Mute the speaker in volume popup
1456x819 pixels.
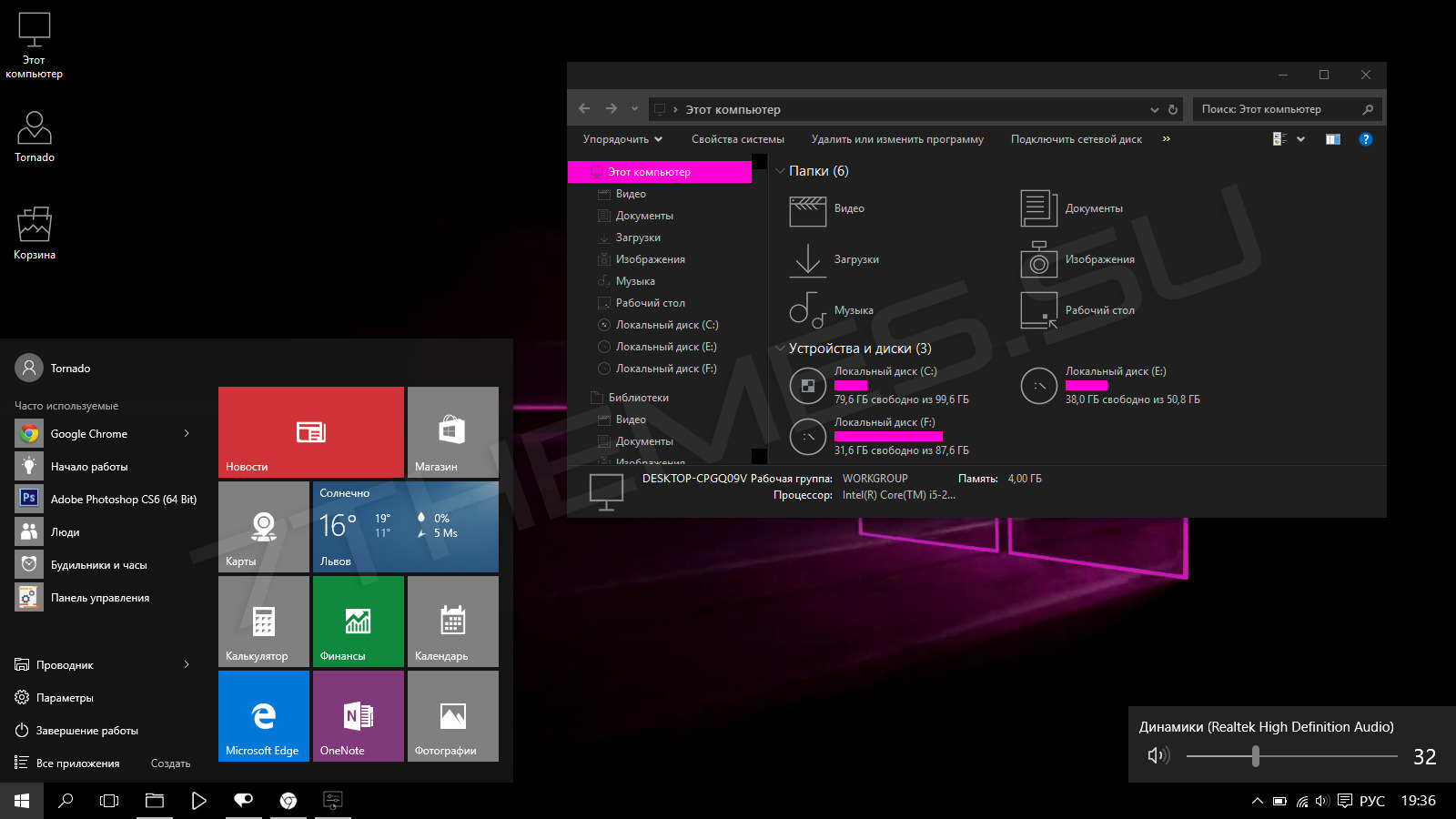[x=1158, y=755]
